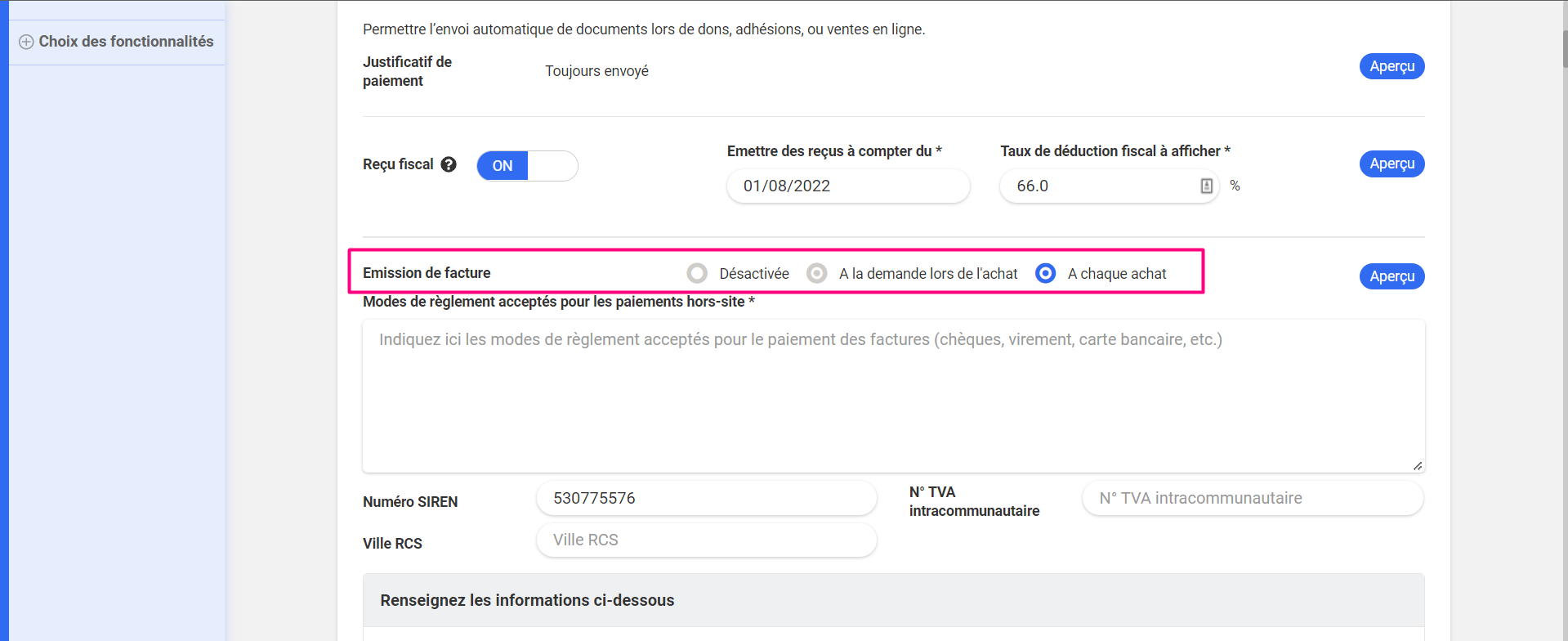The width and height of the screenshot is (1568, 641).
Task: Grab the resize handle of the payment modes textarea
Action: coord(1417,465)
